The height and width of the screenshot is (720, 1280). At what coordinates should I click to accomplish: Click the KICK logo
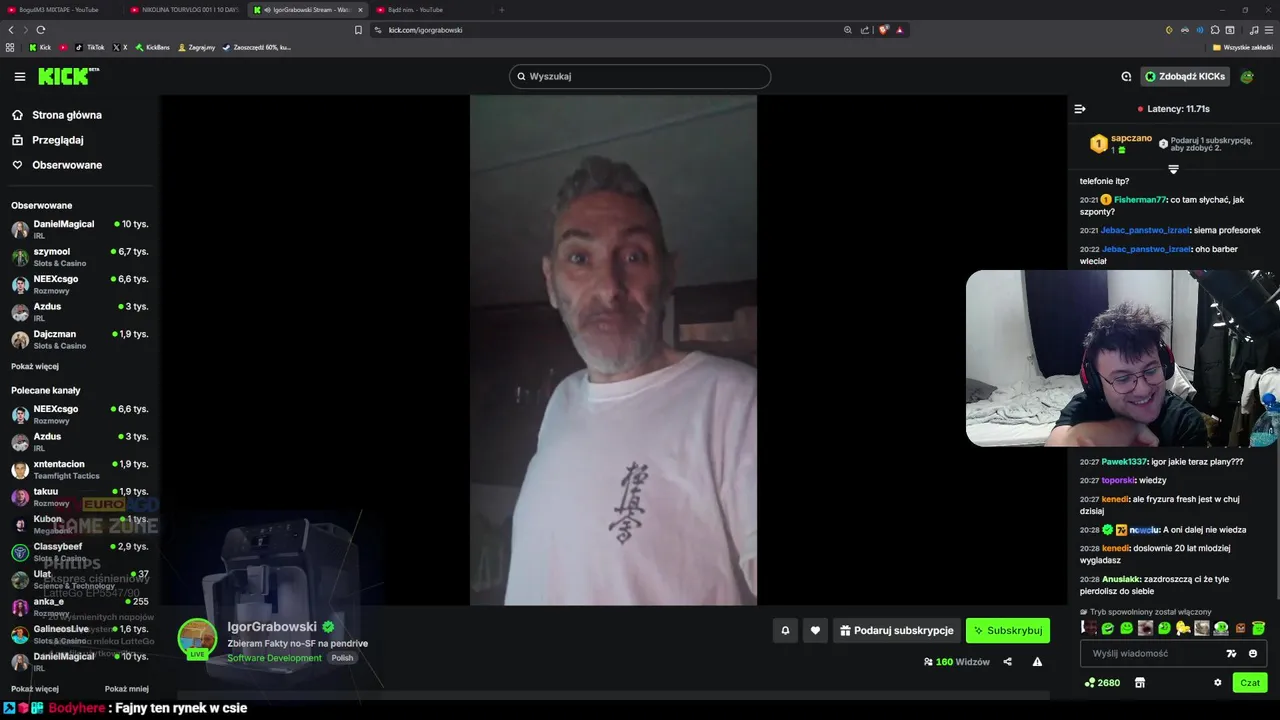tap(69, 77)
